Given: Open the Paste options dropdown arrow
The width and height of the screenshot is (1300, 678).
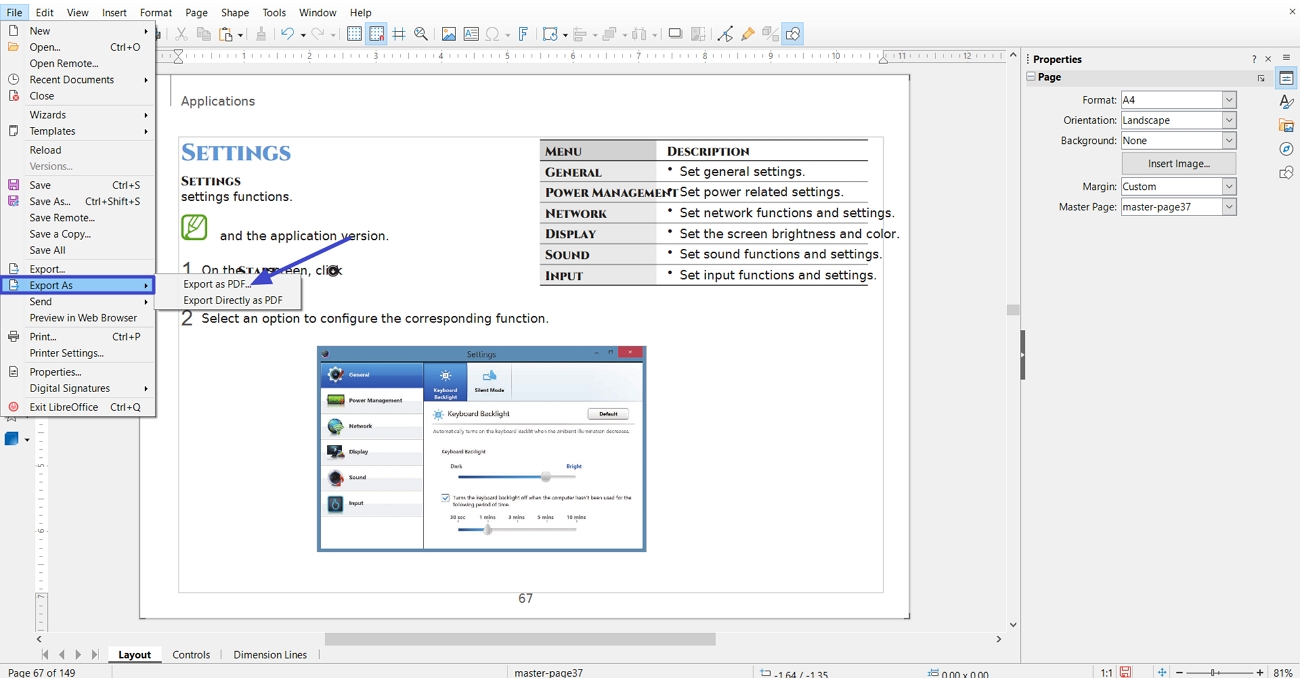Looking at the screenshot, I should tap(241, 35).
